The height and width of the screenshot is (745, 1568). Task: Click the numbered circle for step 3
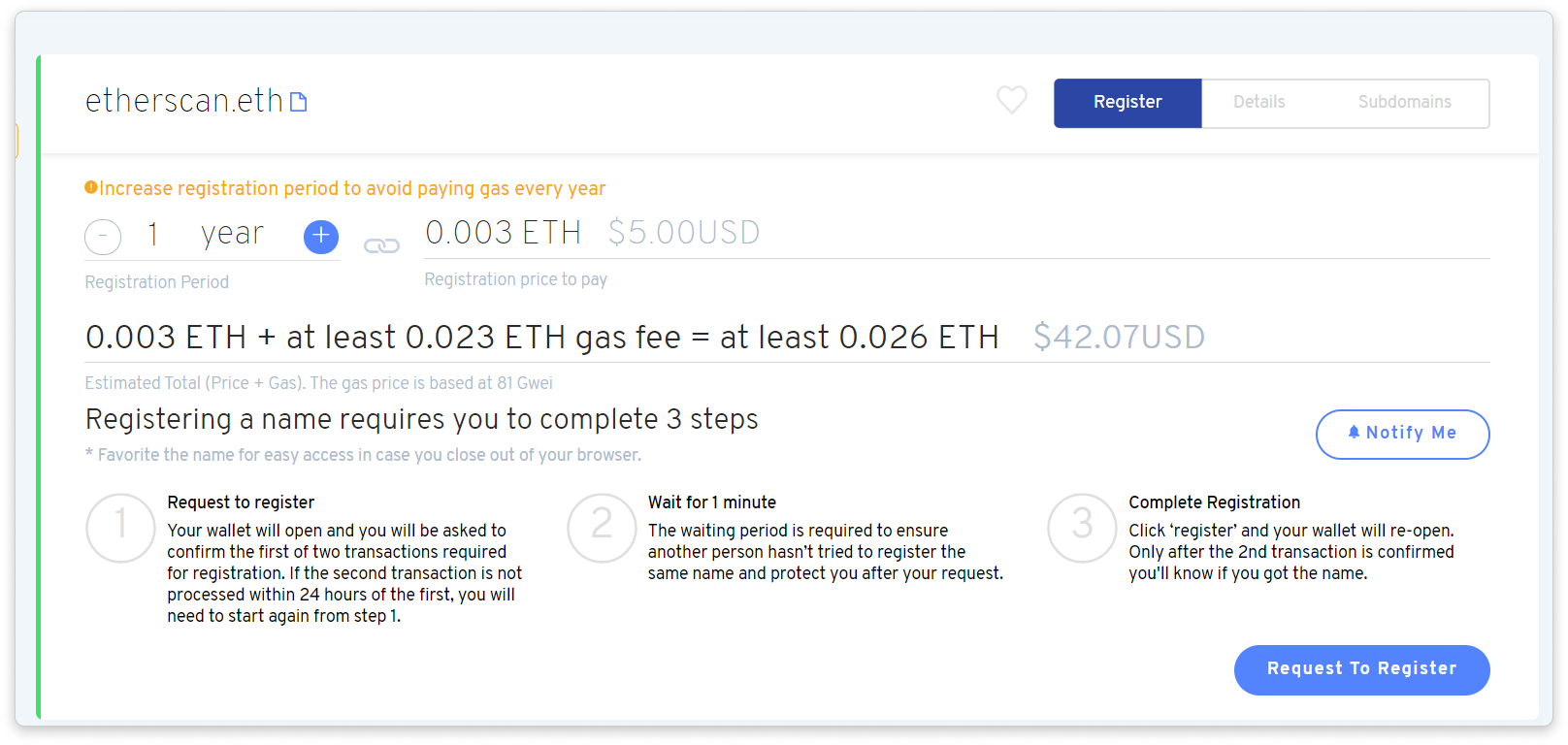tap(1081, 528)
